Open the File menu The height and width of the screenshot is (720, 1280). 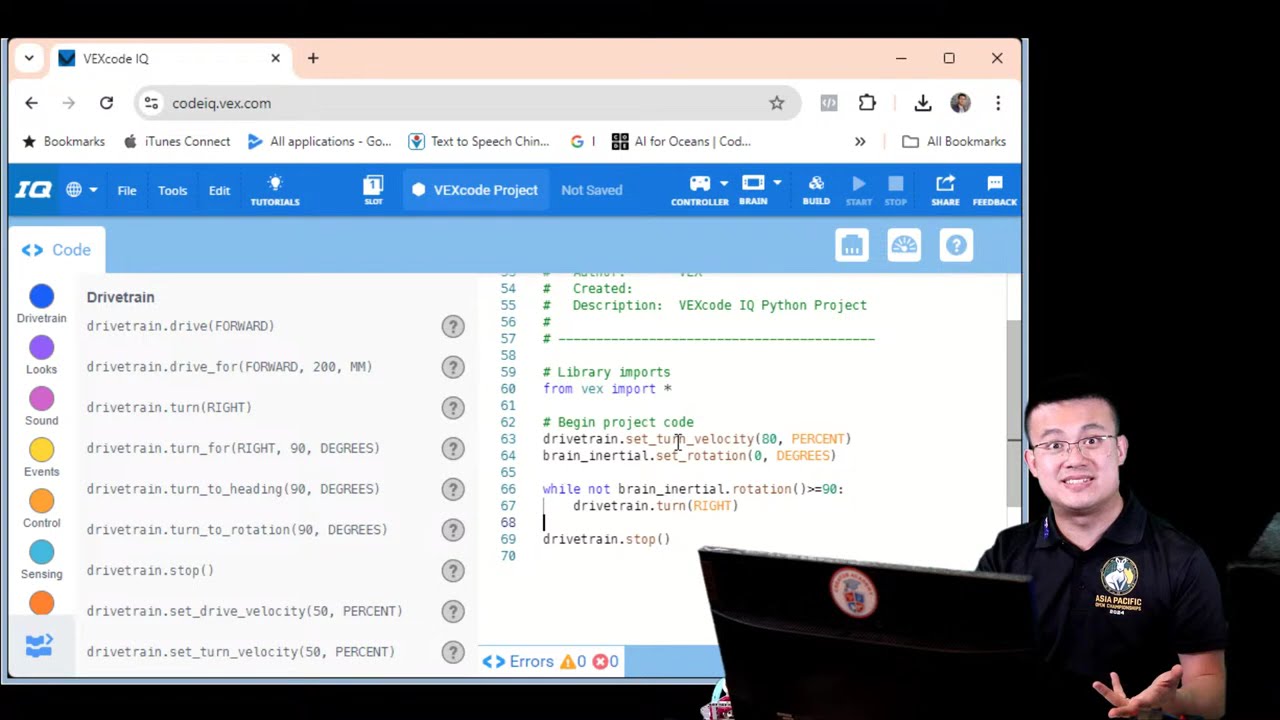coord(127,190)
